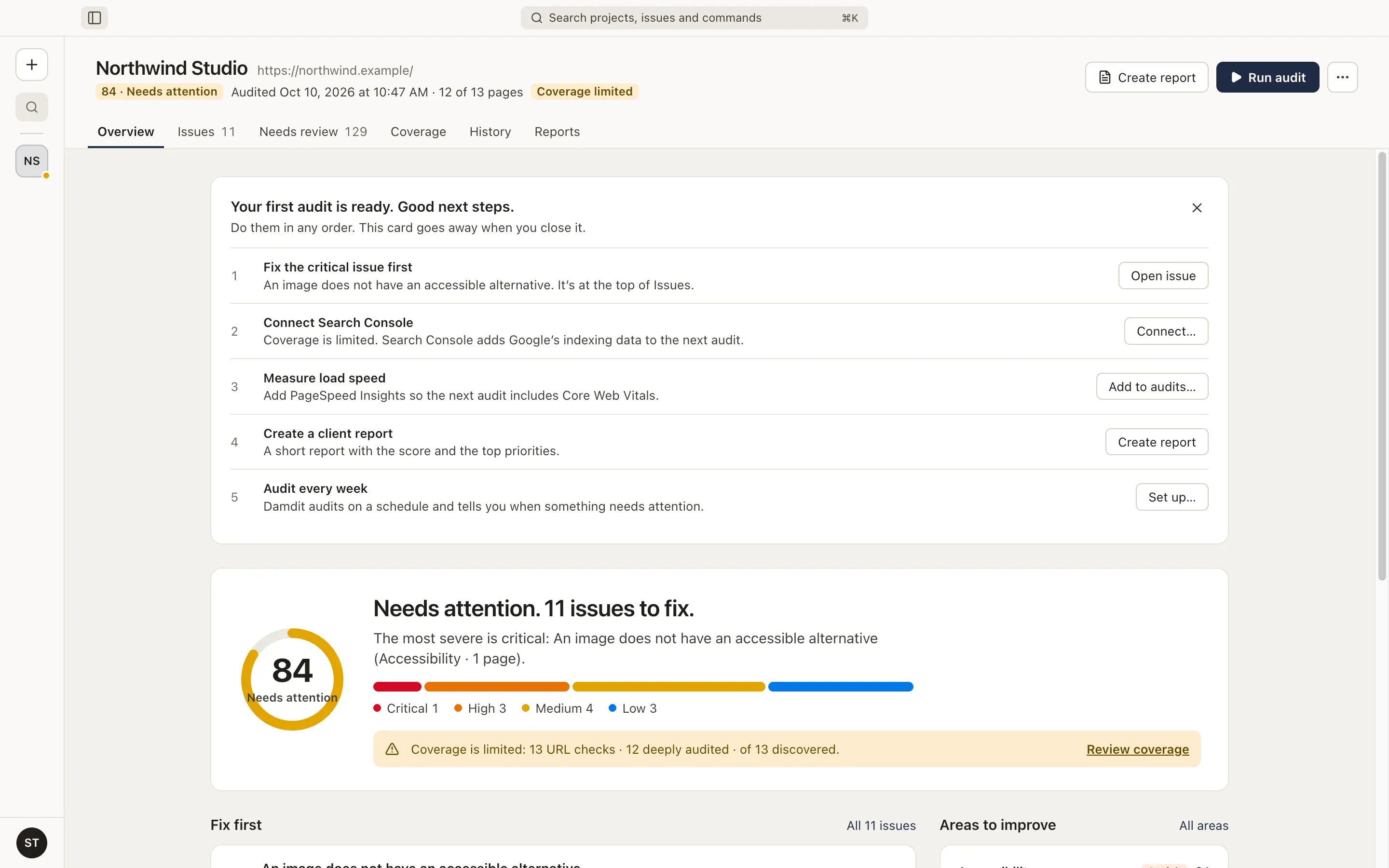Click Create report in step 4

1157,442
